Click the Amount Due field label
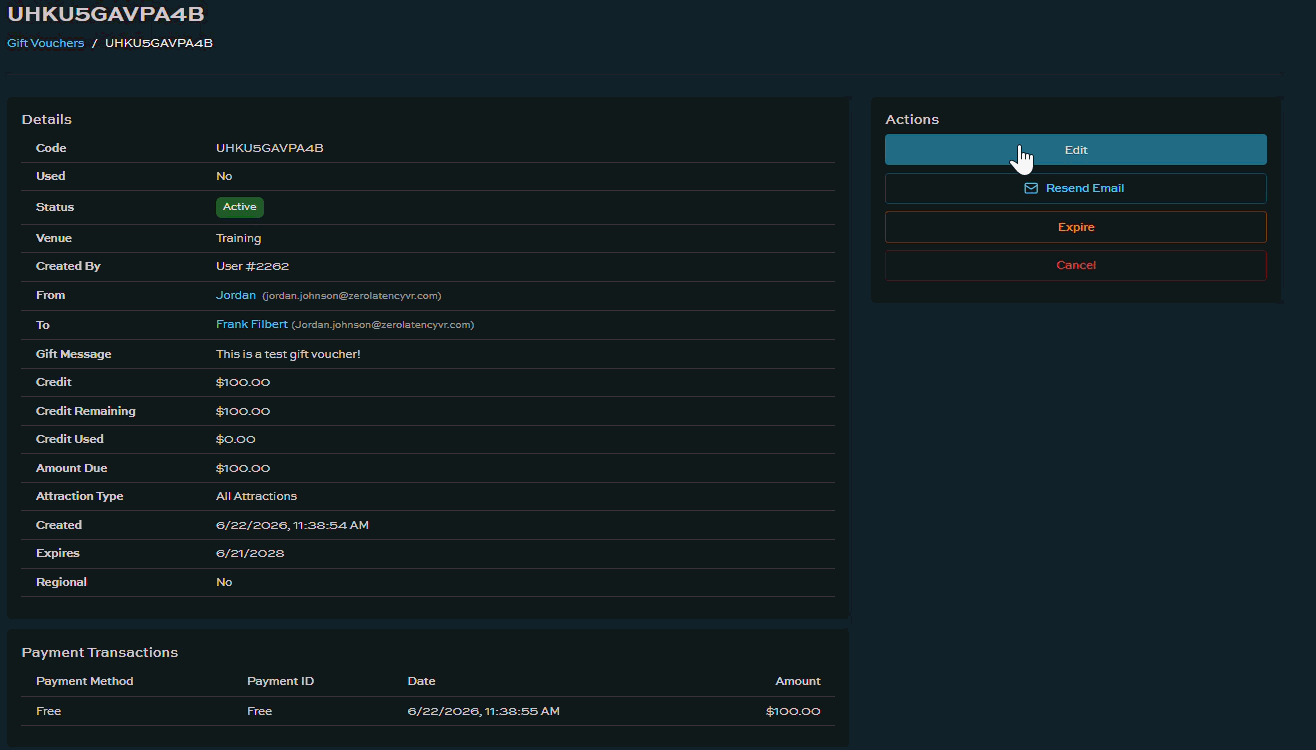Screen dimensions: 1316x750 72,468
